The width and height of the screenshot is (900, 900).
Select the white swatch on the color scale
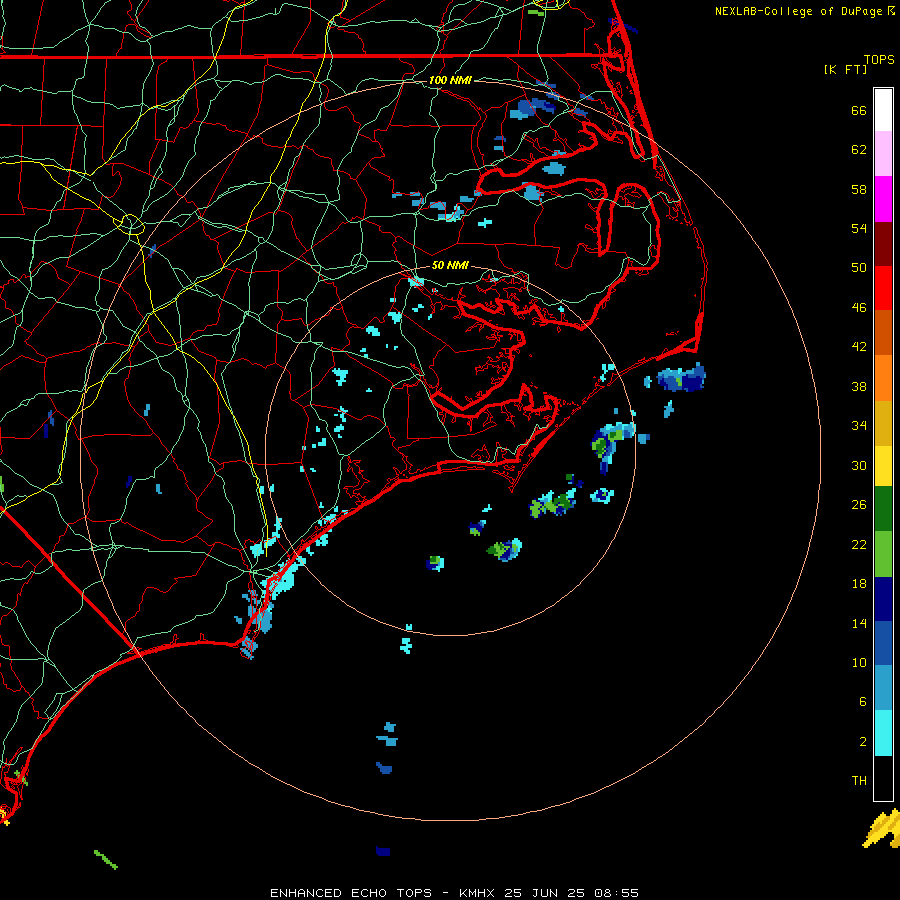point(883,110)
